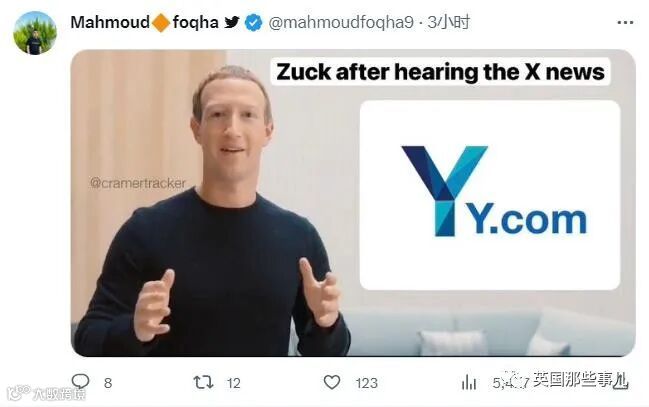
Task: Reply using the comment bubble icon
Action: [80, 381]
